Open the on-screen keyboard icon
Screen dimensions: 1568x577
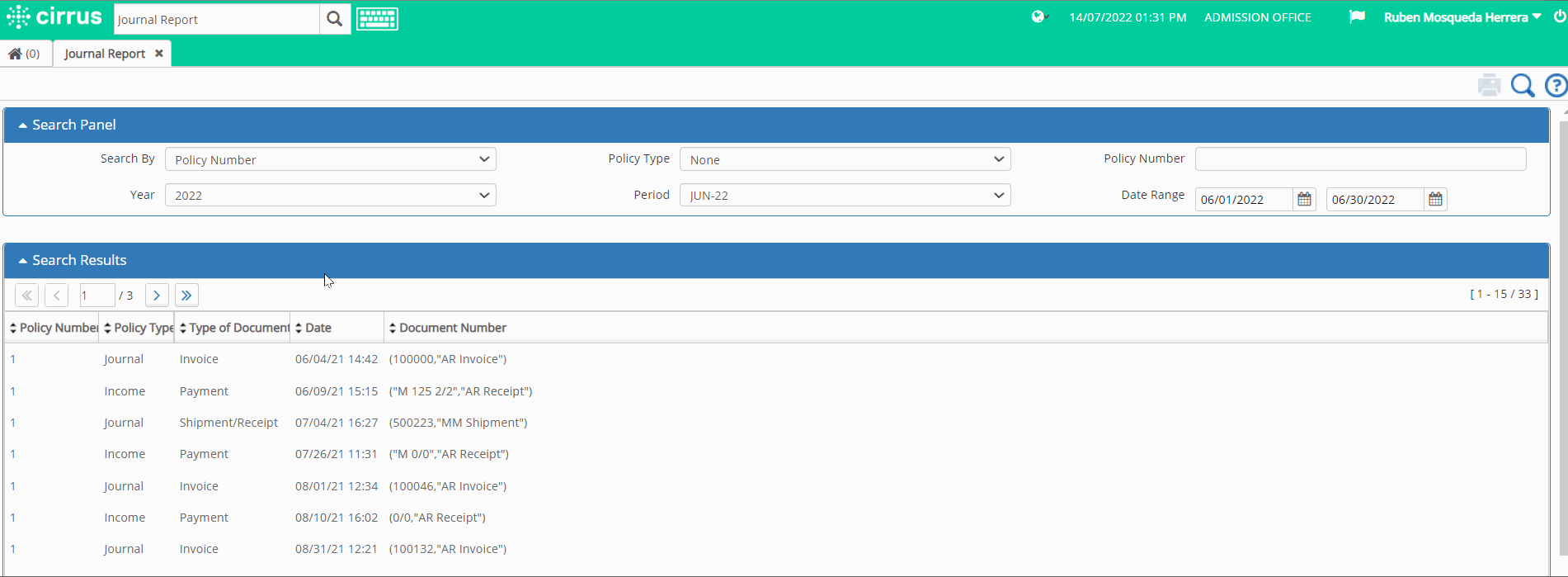point(378,19)
